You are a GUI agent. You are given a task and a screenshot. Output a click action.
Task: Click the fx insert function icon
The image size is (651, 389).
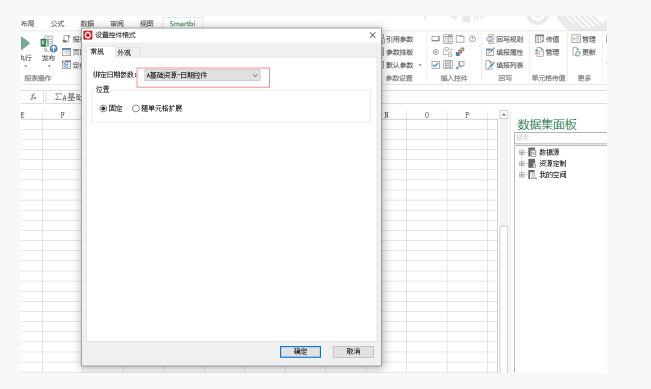[x=33, y=97]
